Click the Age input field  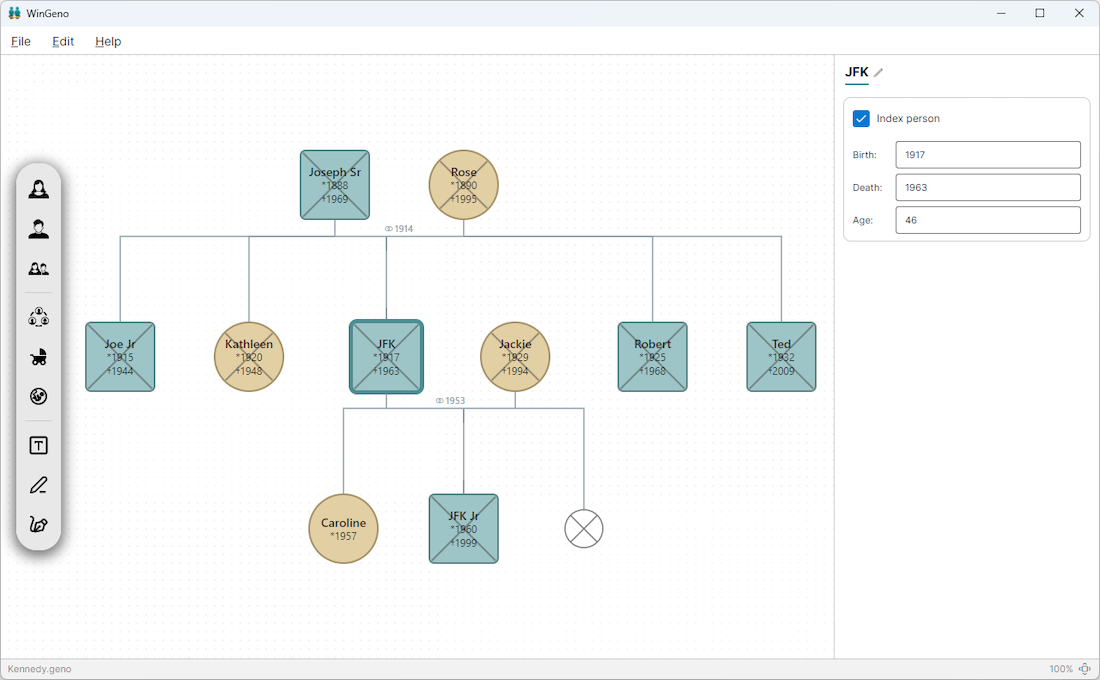pos(988,220)
